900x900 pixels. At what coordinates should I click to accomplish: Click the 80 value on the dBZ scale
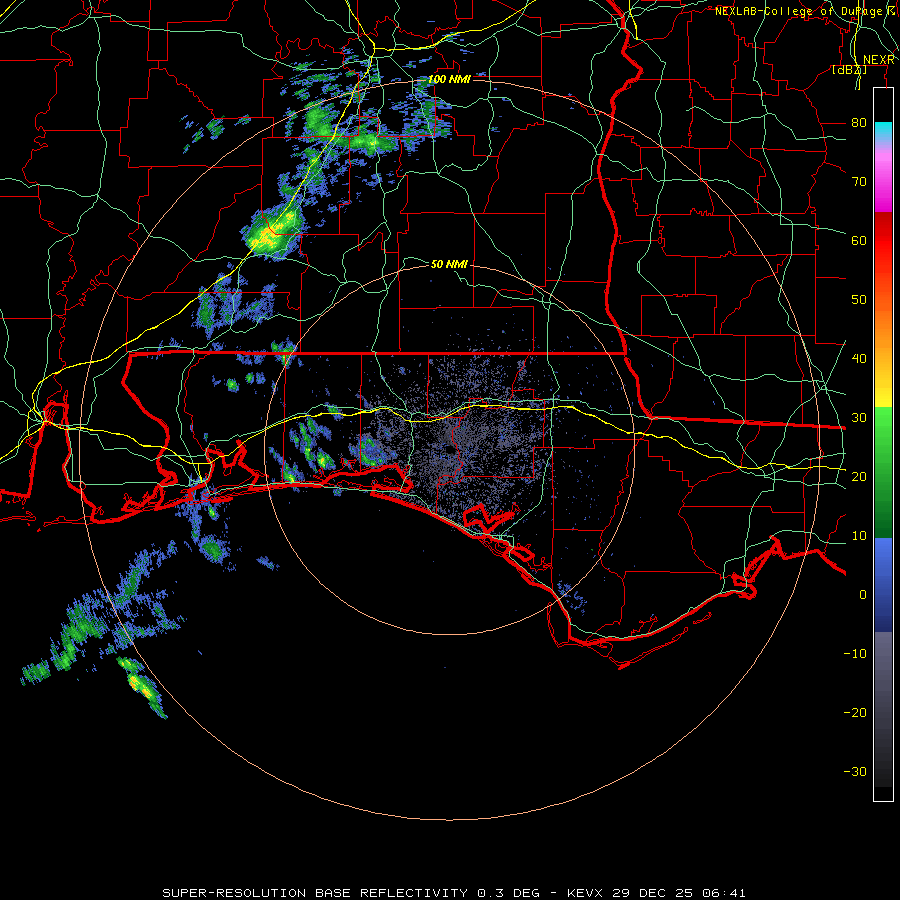coord(859,122)
